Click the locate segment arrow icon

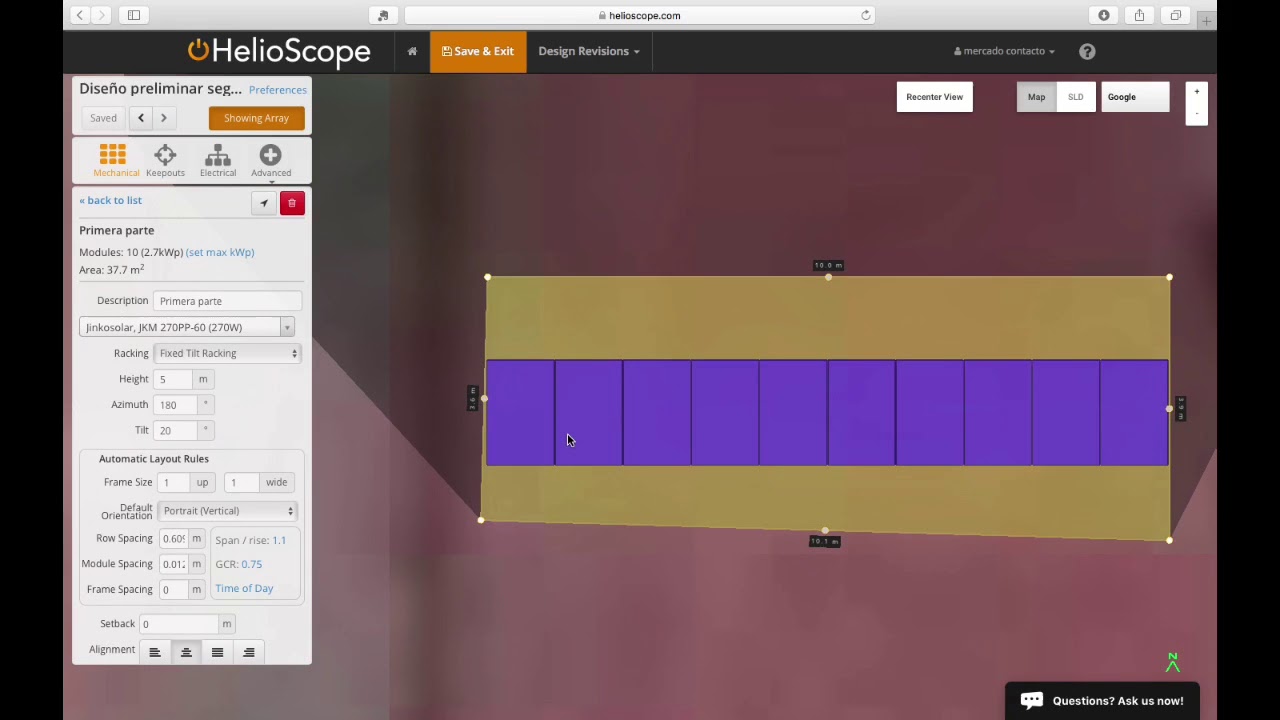click(x=264, y=203)
